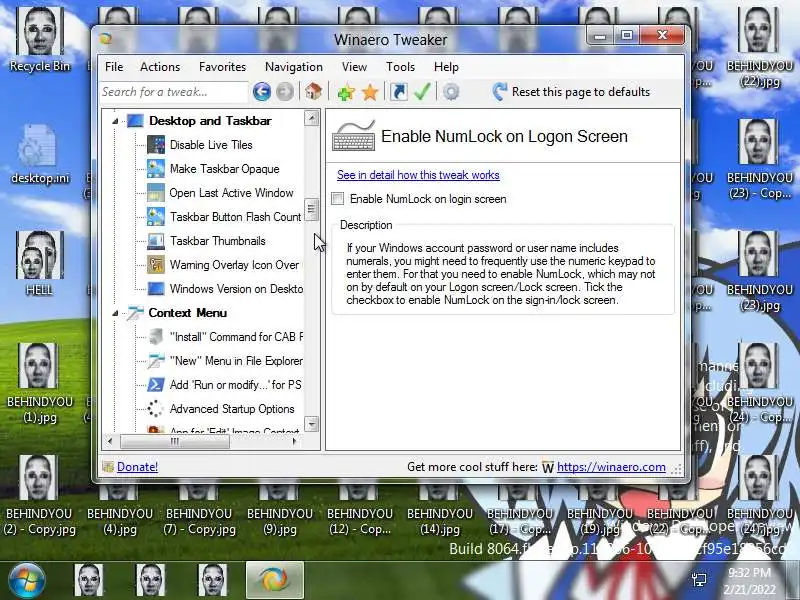Select the 'New' Menu in File Explorer item
Viewport: 800px width, 600px height.
236,361
